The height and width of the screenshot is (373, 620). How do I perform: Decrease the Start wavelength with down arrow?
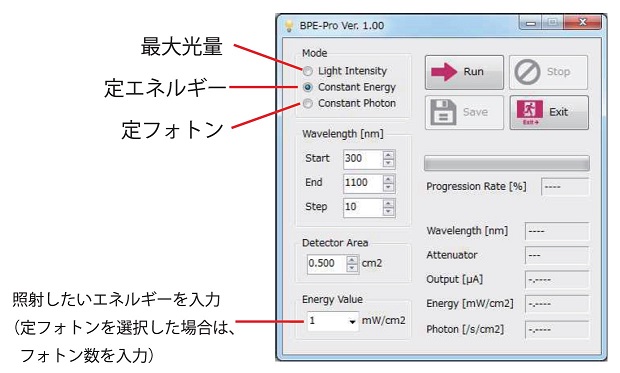[x=388, y=163]
